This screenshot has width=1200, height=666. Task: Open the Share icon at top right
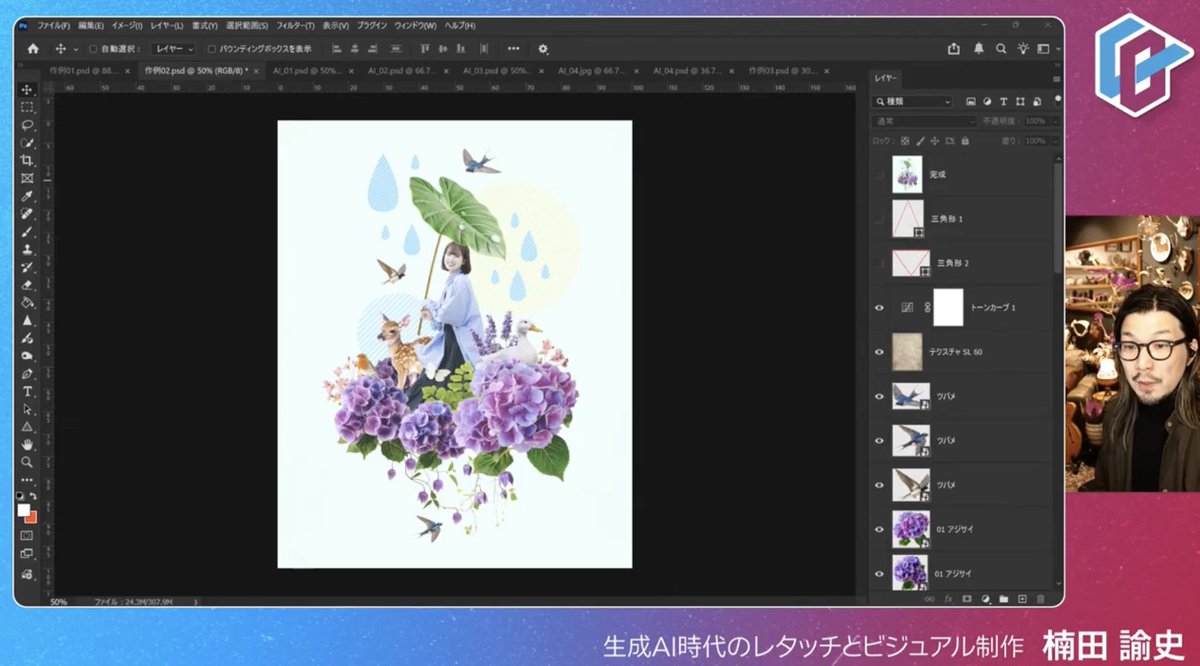tap(953, 48)
